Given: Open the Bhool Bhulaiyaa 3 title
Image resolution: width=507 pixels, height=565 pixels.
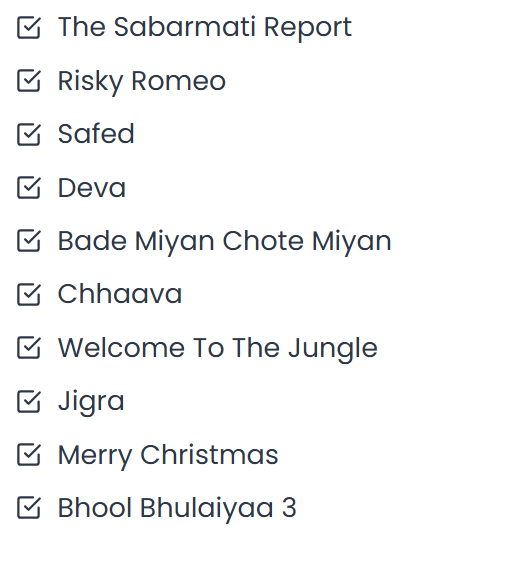Looking at the screenshot, I should (x=177, y=509).
